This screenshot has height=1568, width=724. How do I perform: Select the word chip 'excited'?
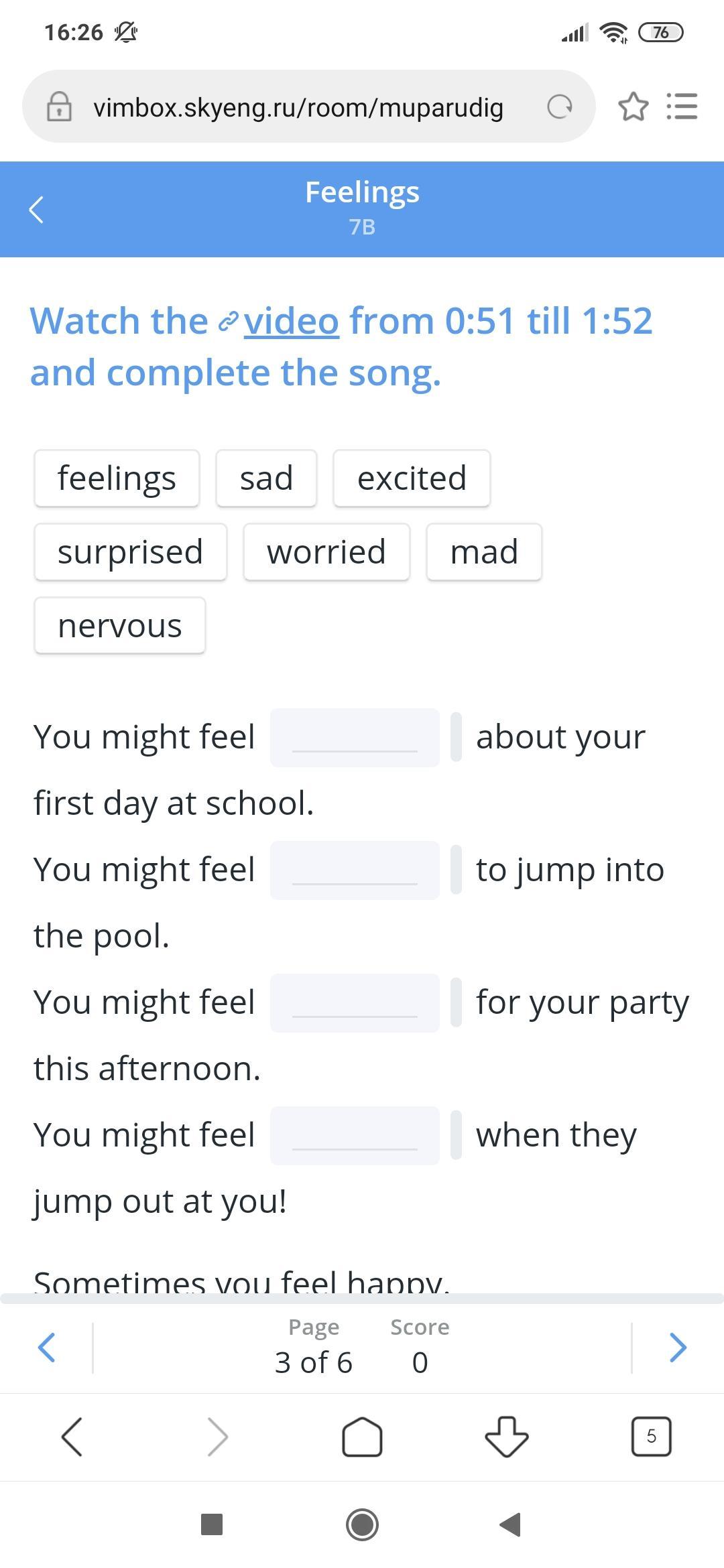412,478
